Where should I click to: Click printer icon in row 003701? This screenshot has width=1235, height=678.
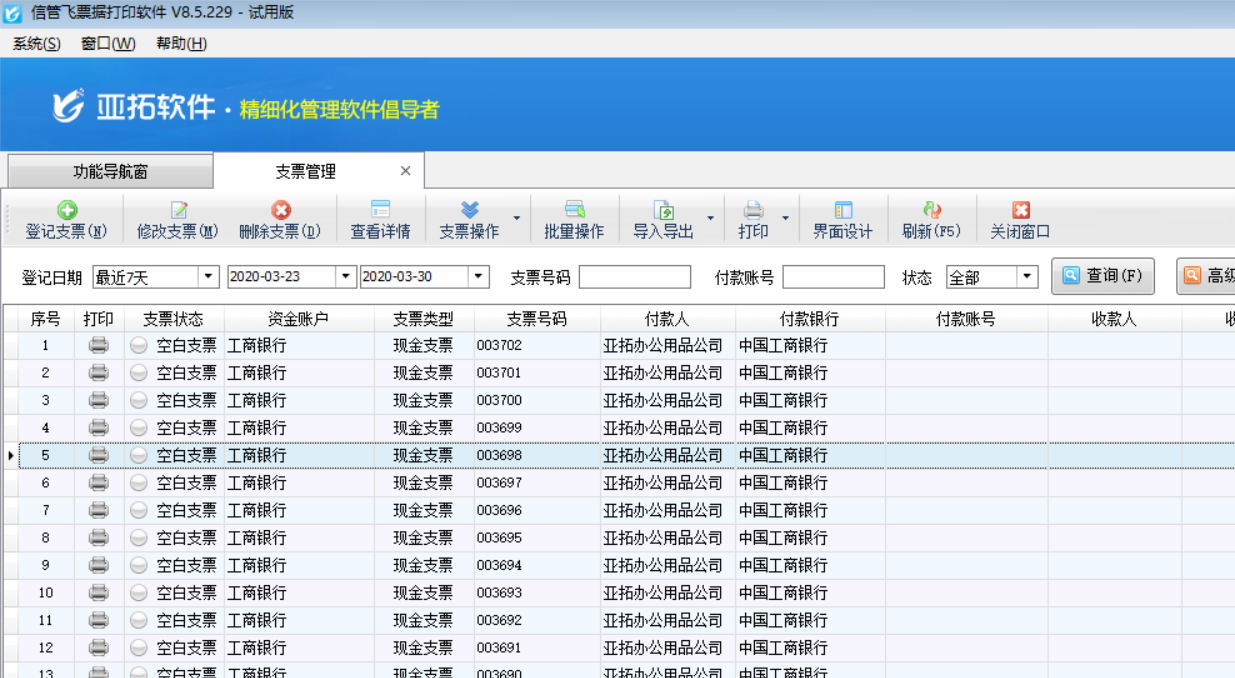pos(99,372)
